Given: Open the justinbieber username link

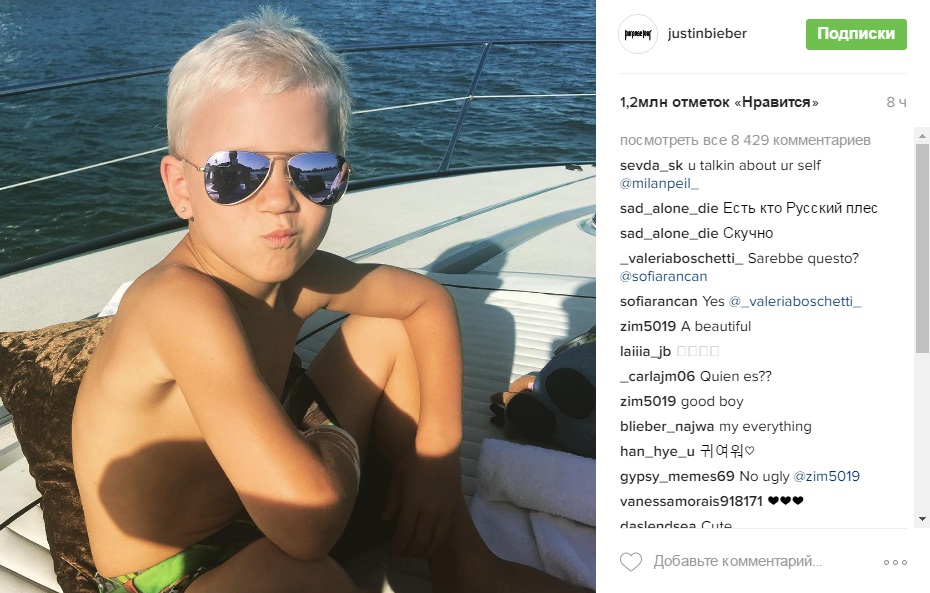Looking at the screenshot, I should pos(707,34).
